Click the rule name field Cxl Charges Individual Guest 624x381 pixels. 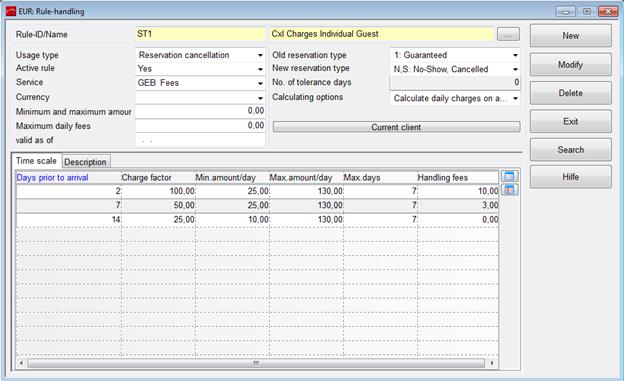(382, 34)
